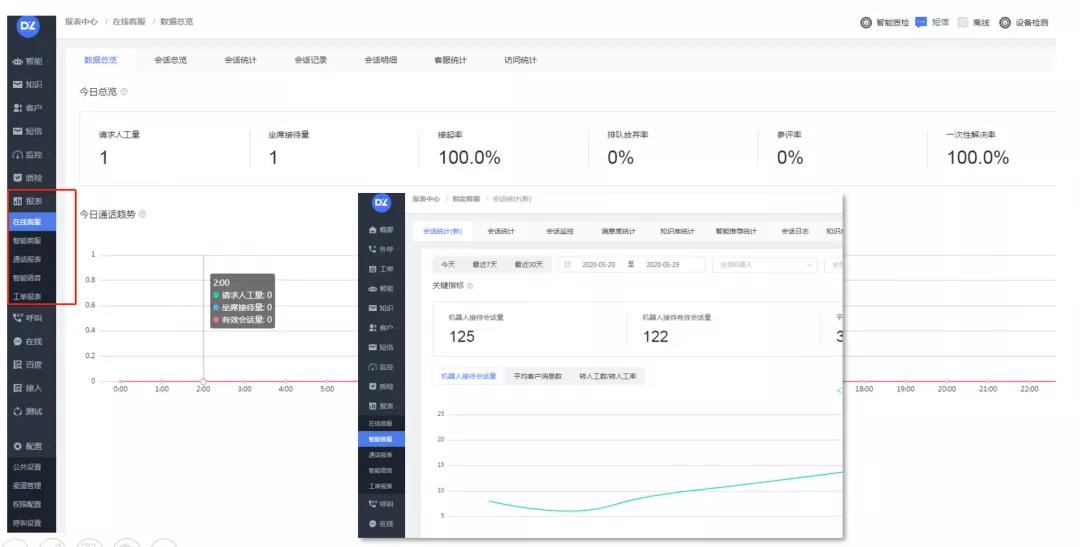Click the 智能质检 icon in the top bar

pyautogui.click(x=866, y=22)
